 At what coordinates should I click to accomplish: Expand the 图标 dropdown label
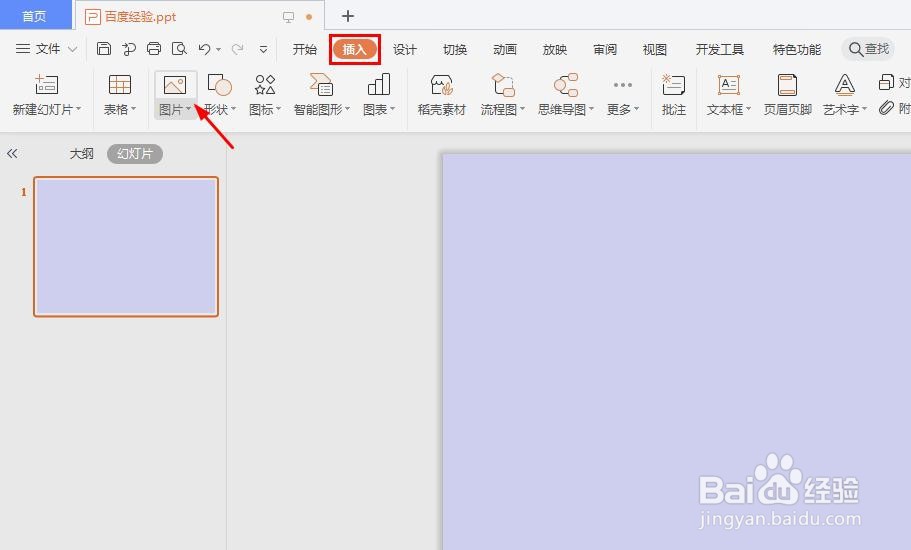pos(265,109)
